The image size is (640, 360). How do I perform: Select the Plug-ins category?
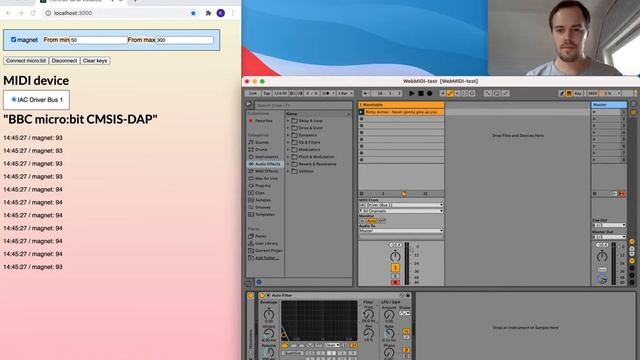262,186
